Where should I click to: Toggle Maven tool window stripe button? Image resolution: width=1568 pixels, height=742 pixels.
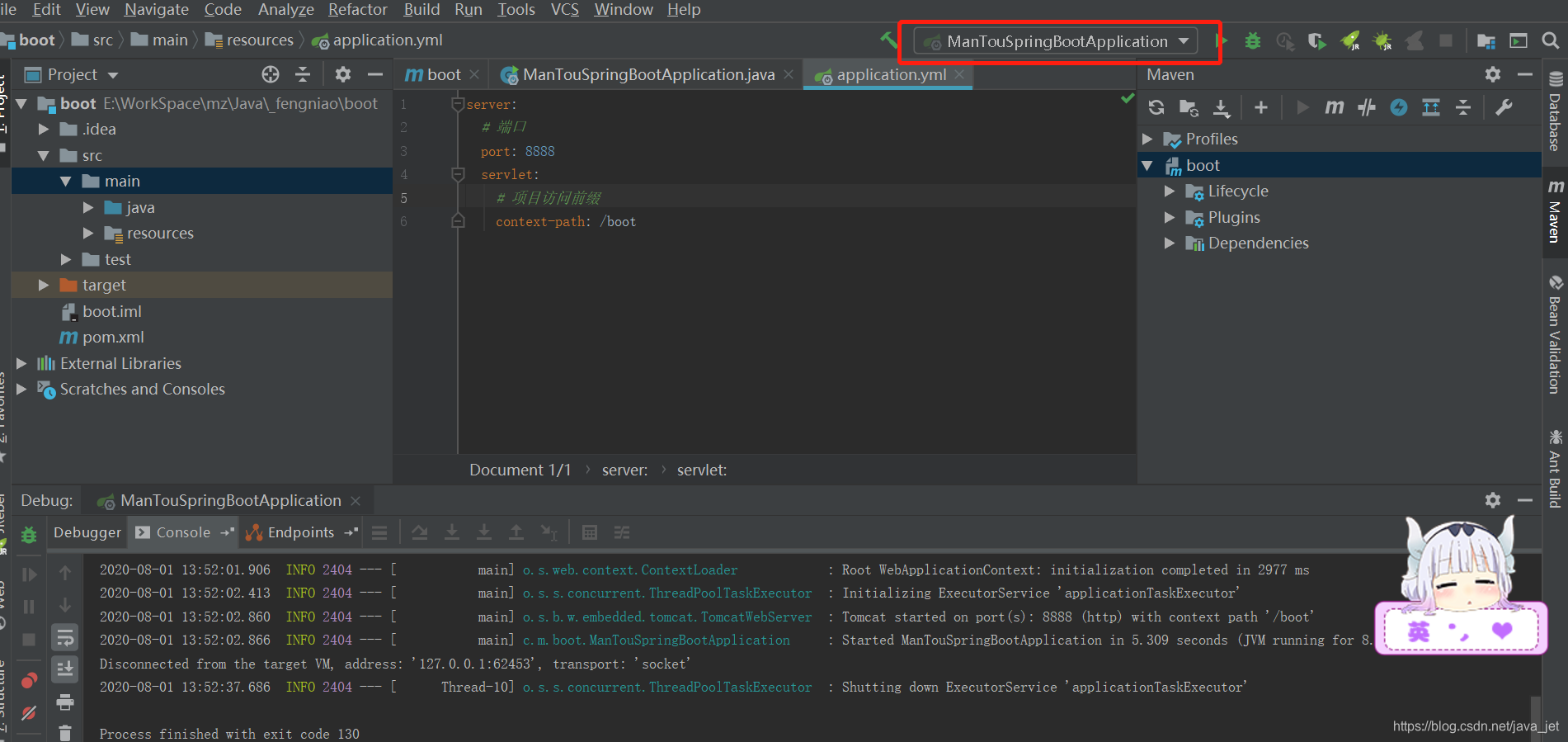click(x=1556, y=210)
